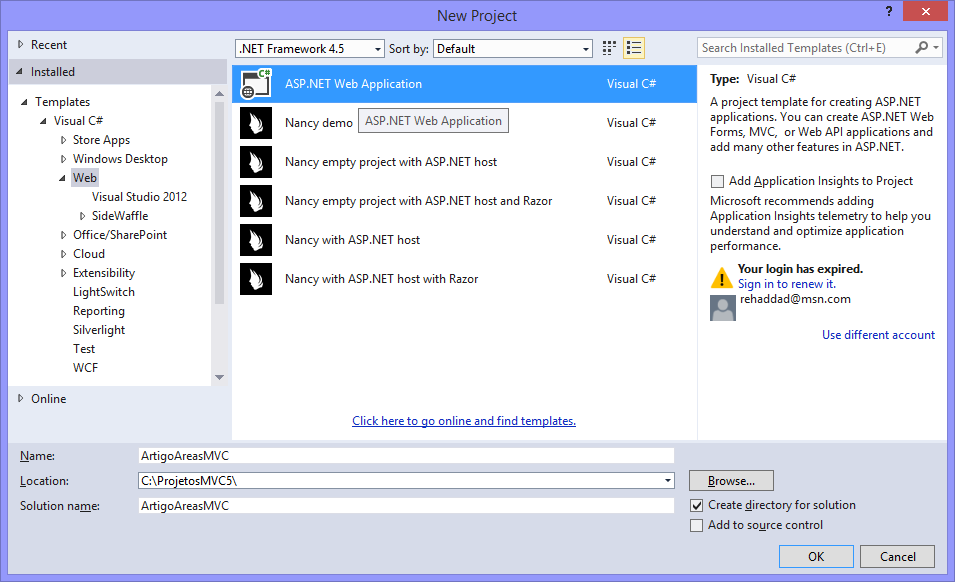
Task: Select the Silverlight template category
Action: pyautogui.click(x=99, y=329)
